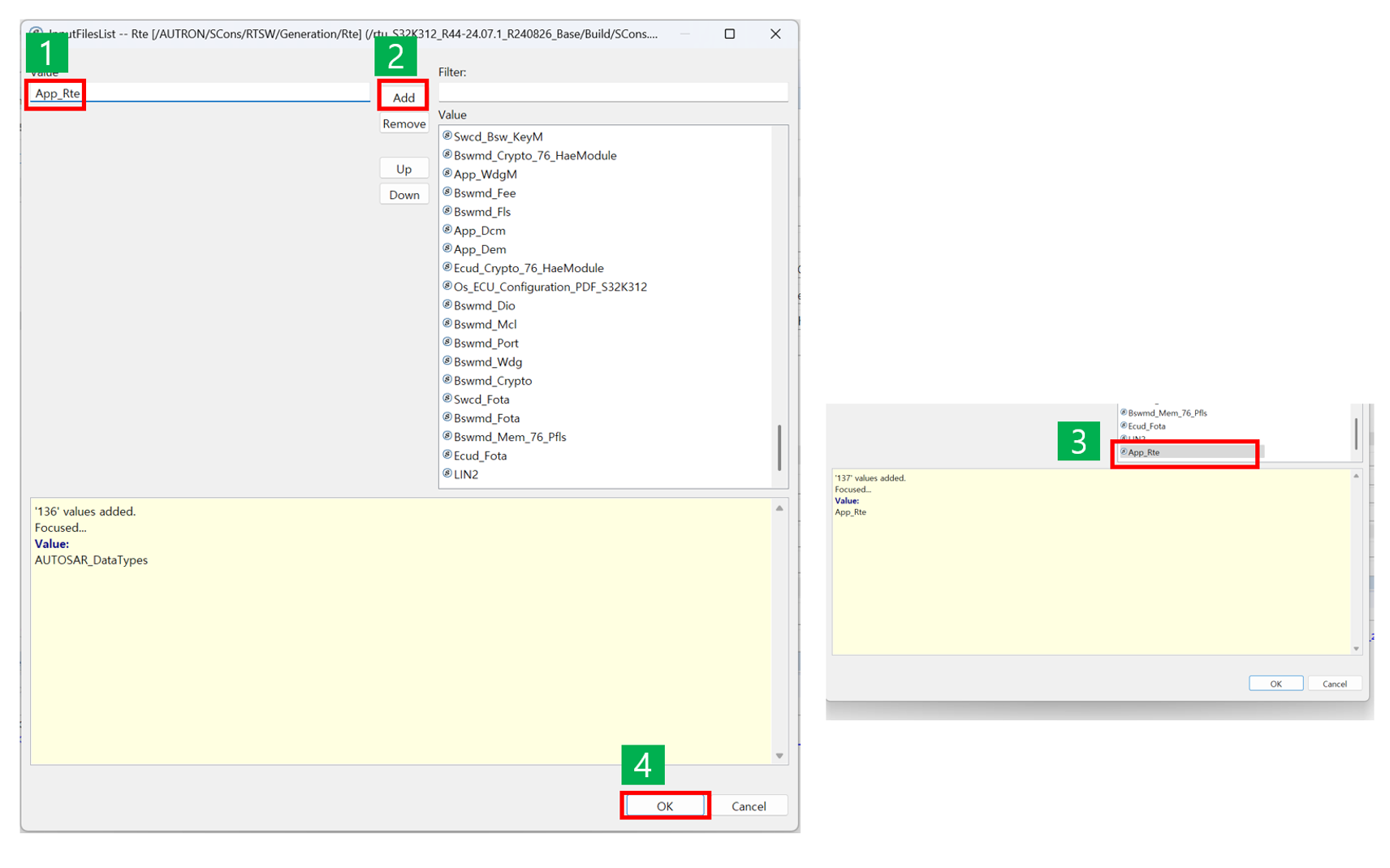
Task: Select Os_ECU_Configuration_PDF_S32K312 entry
Action: (x=550, y=287)
